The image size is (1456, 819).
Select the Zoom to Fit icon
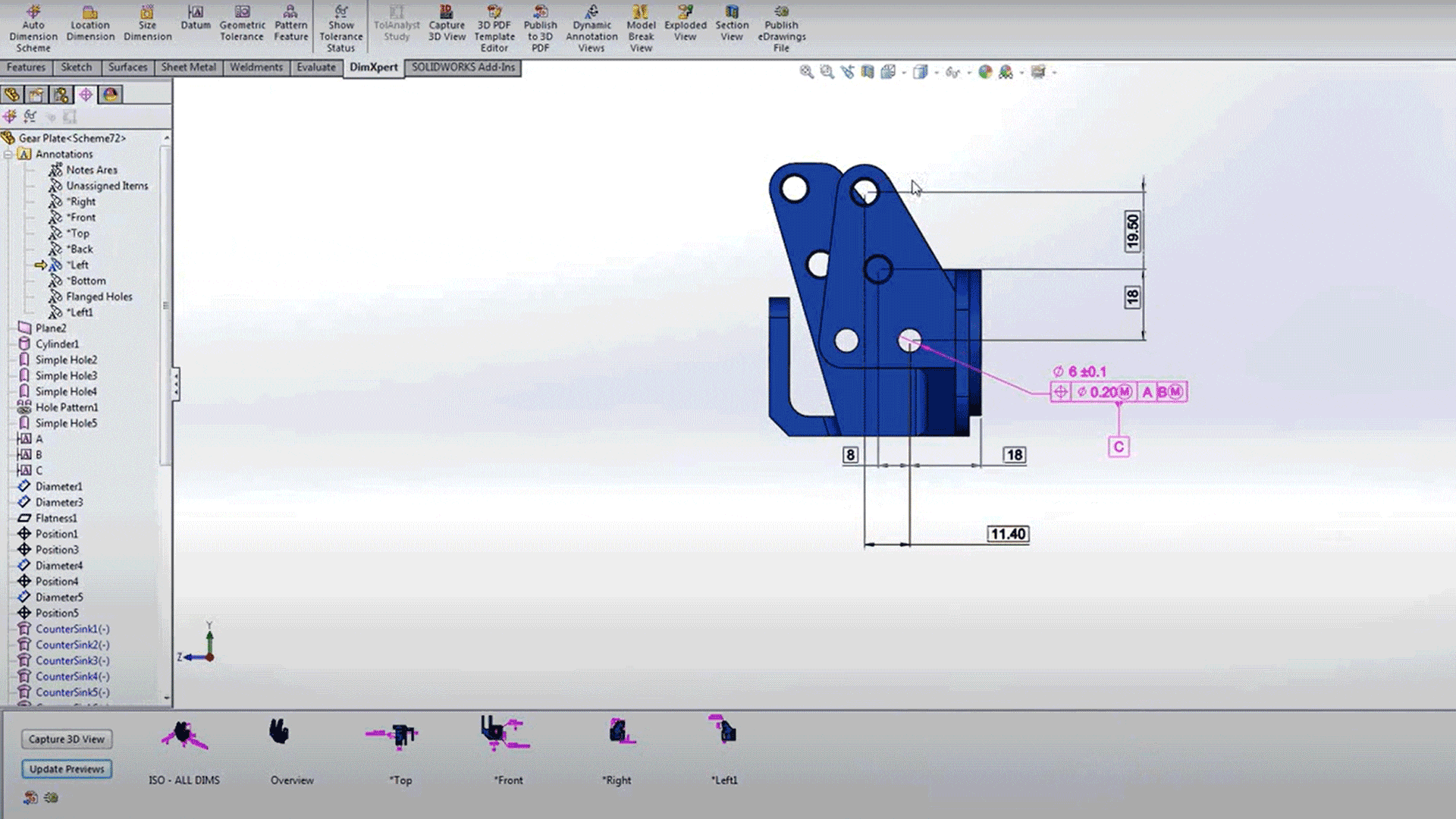coord(805,71)
